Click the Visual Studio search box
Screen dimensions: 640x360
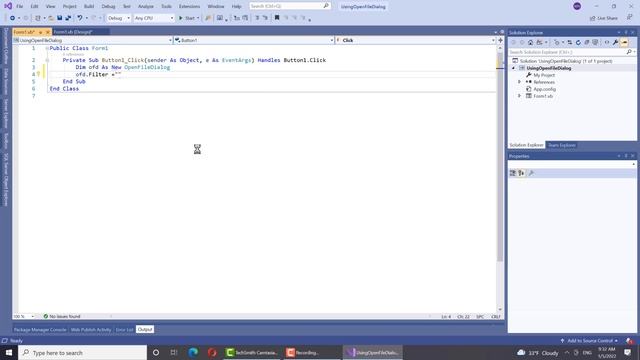289,6
